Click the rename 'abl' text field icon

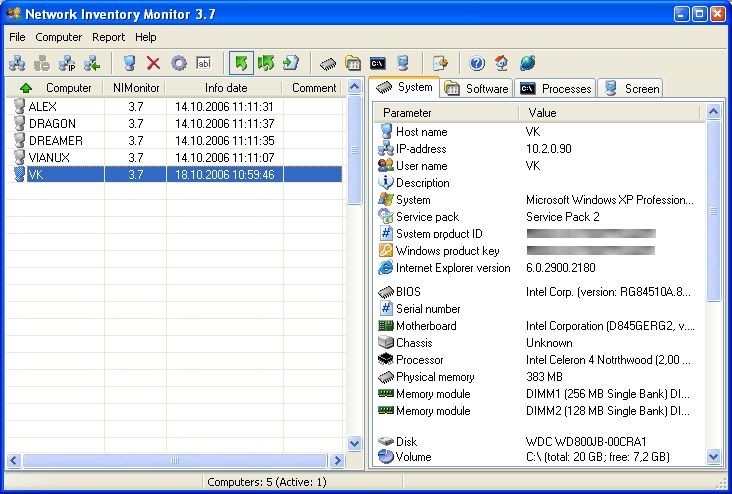click(x=203, y=63)
